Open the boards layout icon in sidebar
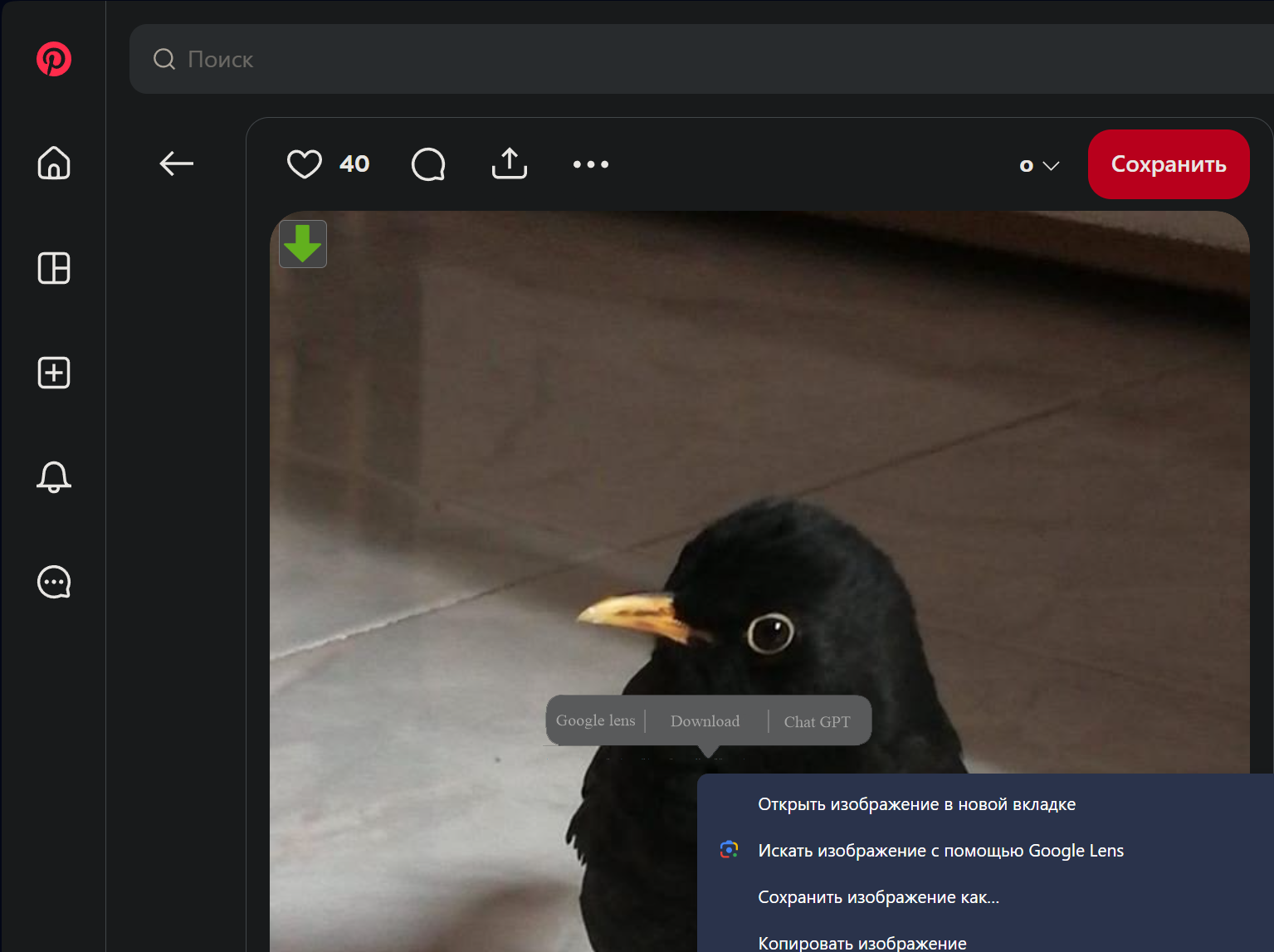Viewport: 1274px width, 952px height. click(54, 268)
